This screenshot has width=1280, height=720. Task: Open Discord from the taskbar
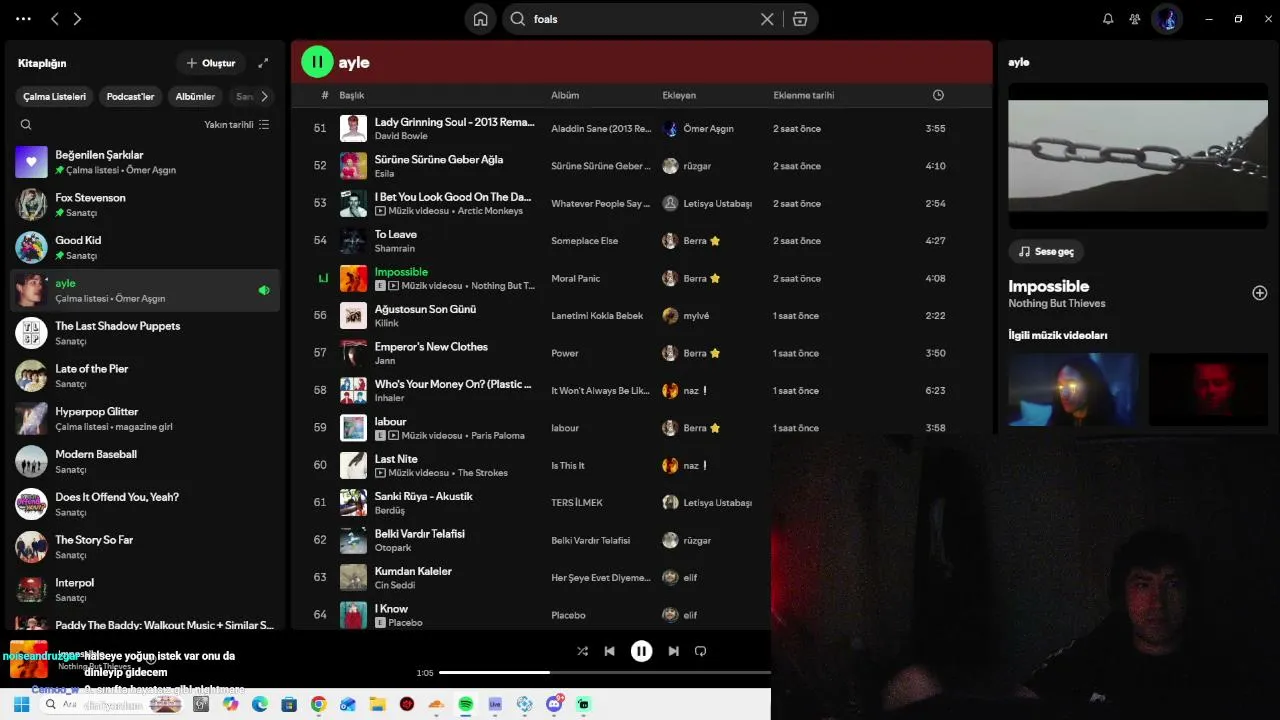[555, 704]
